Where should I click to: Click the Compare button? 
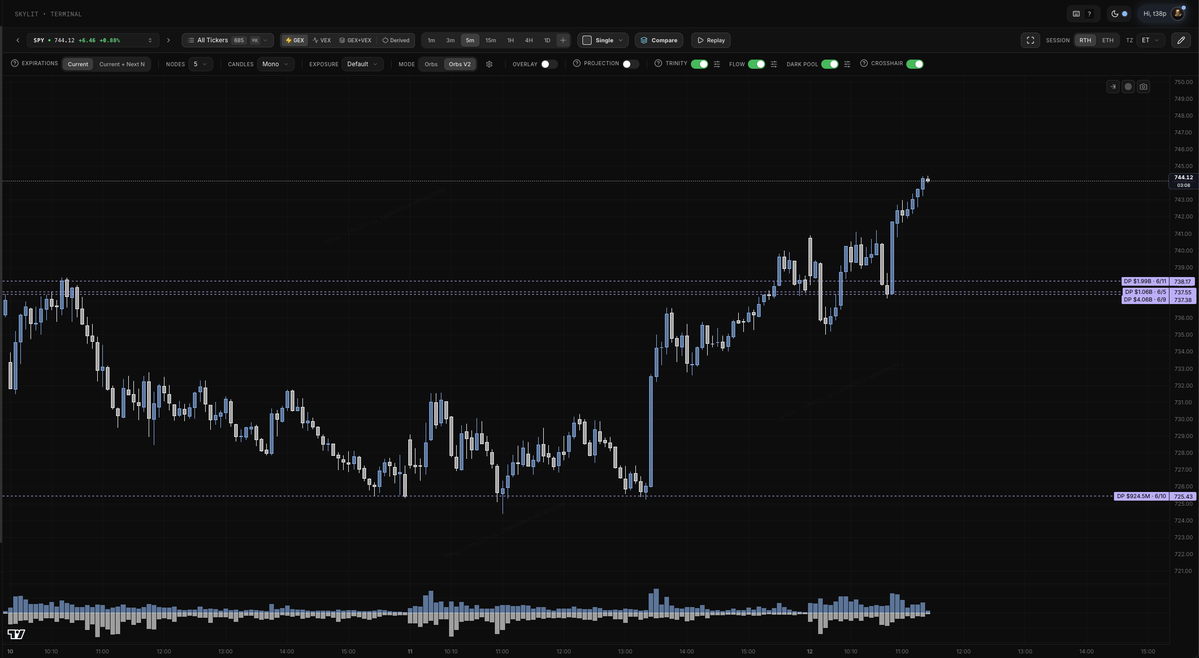(x=658, y=41)
